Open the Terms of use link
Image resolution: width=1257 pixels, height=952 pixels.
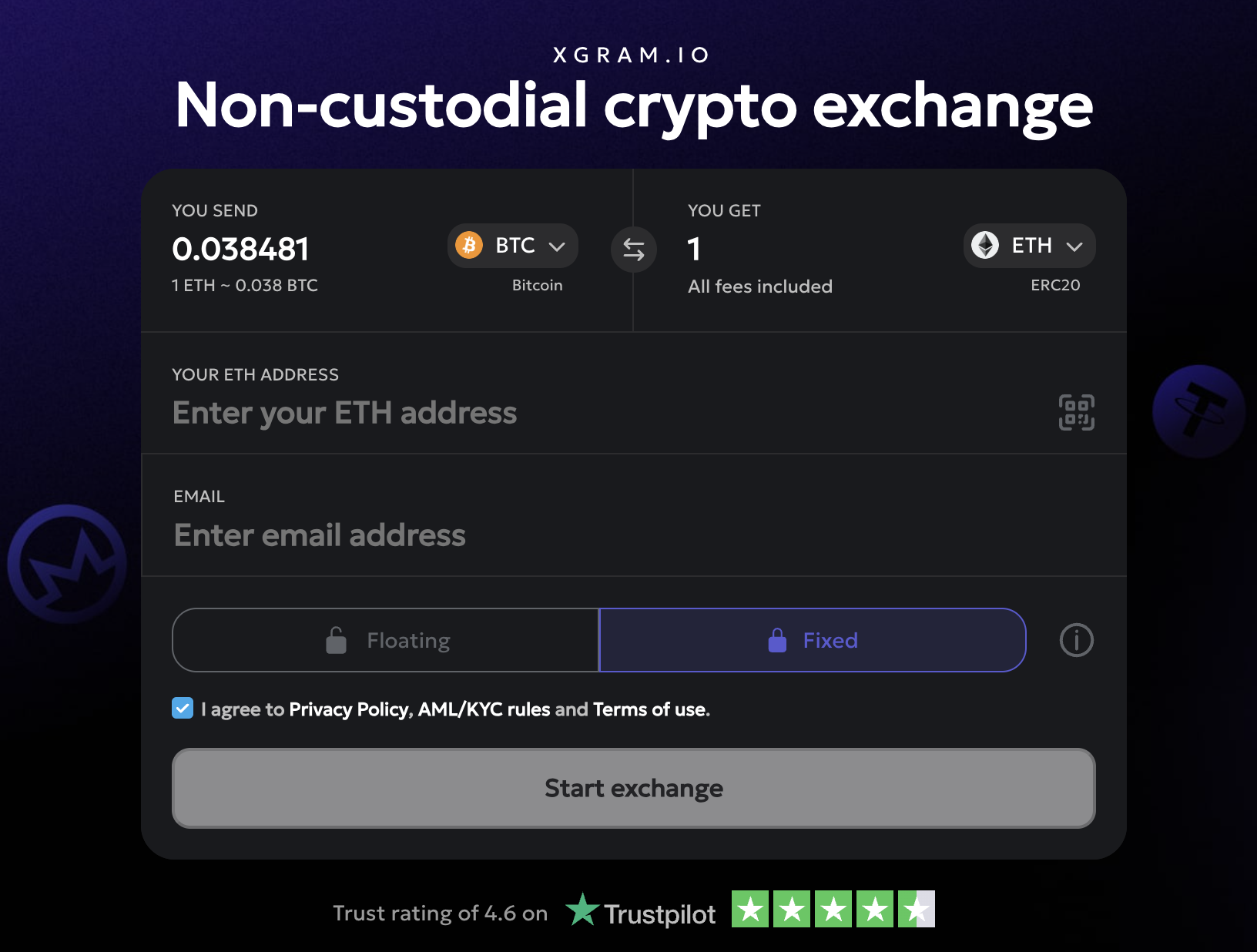click(650, 709)
